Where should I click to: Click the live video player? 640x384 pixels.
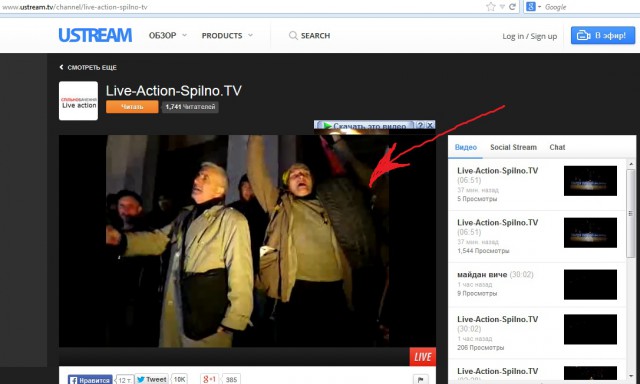tap(247, 241)
